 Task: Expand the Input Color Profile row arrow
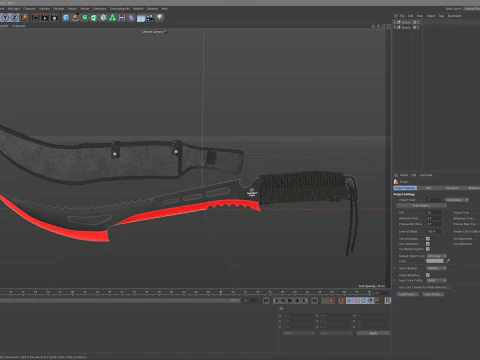[395, 280]
